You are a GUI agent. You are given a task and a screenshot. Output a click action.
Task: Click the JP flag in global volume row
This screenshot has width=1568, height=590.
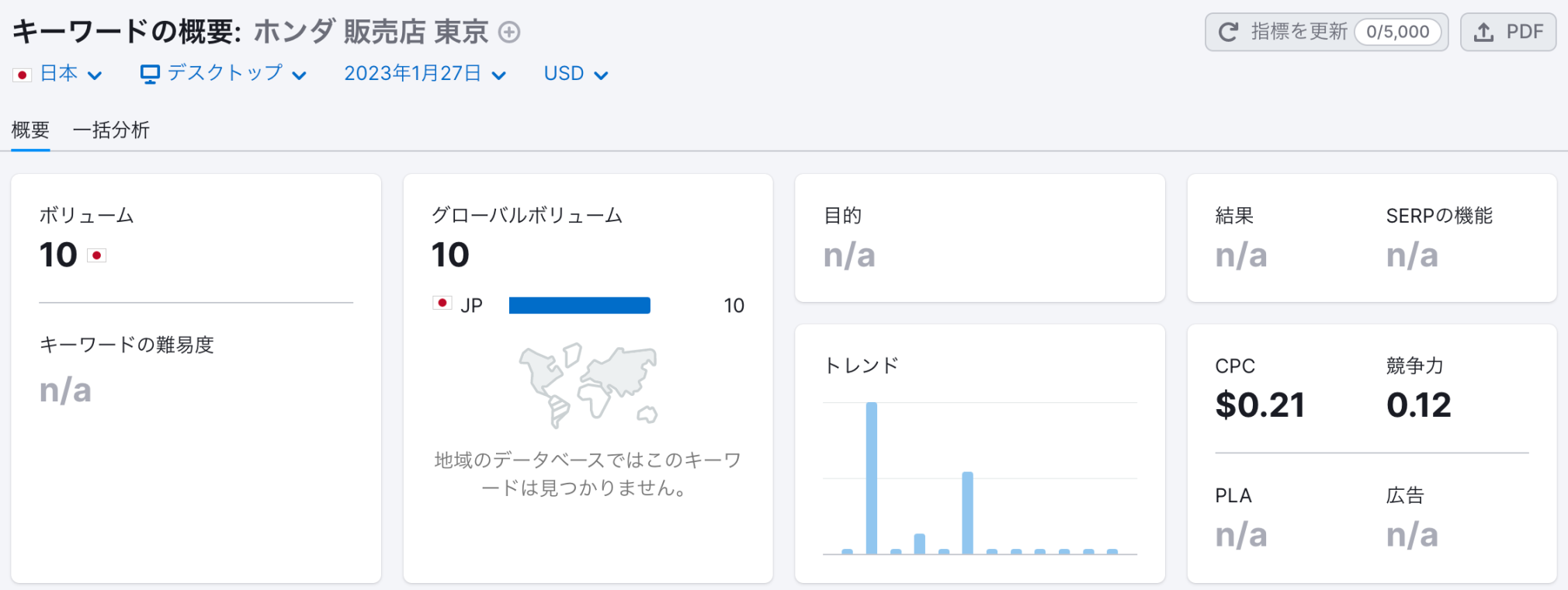coord(442,304)
